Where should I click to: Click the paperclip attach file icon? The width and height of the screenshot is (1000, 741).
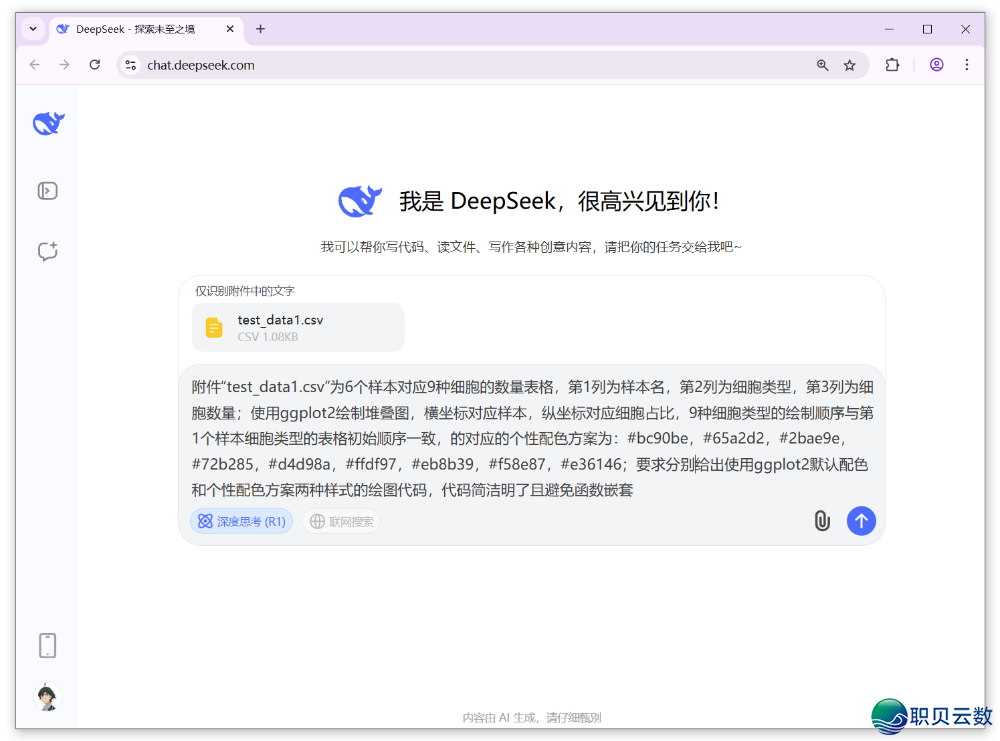821,521
